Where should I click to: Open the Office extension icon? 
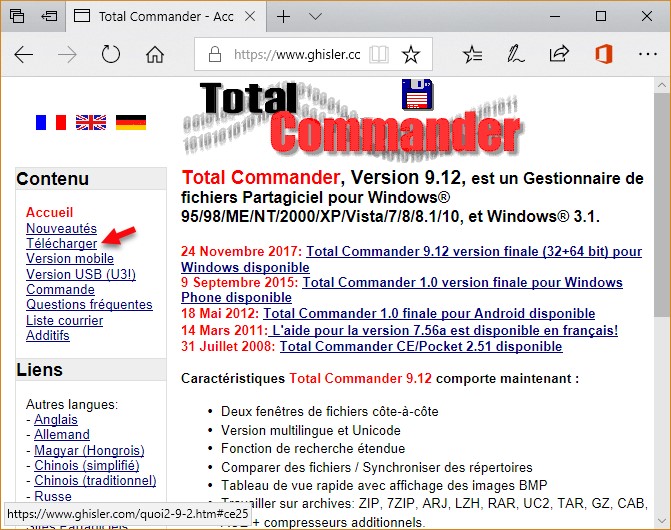coord(603,54)
